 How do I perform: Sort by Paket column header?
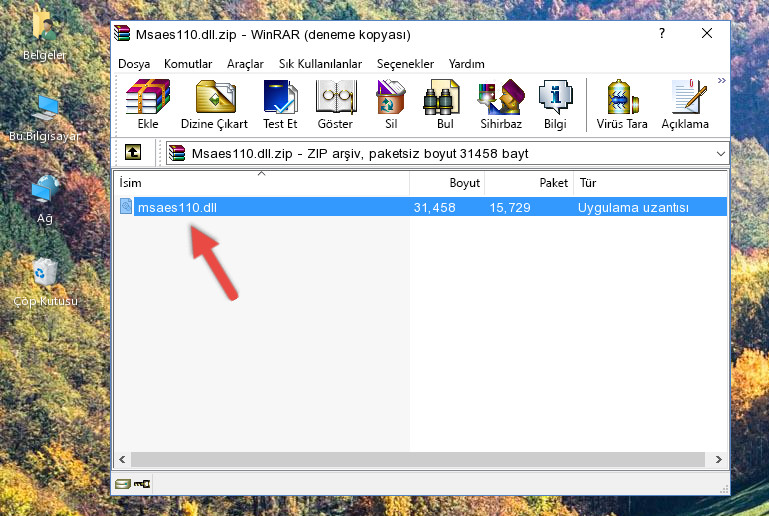529,183
